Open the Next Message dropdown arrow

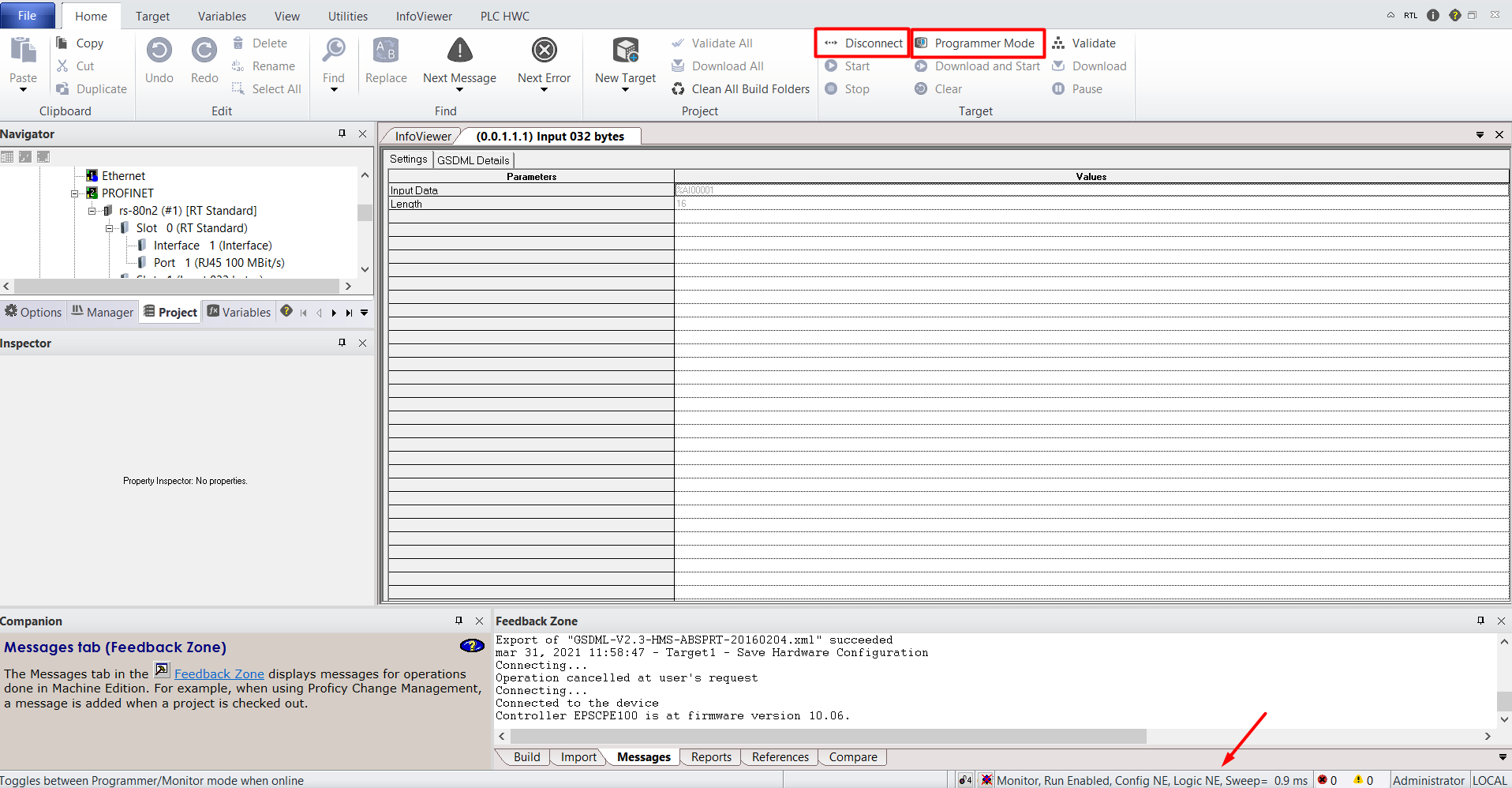pyautogui.click(x=459, y=89)
